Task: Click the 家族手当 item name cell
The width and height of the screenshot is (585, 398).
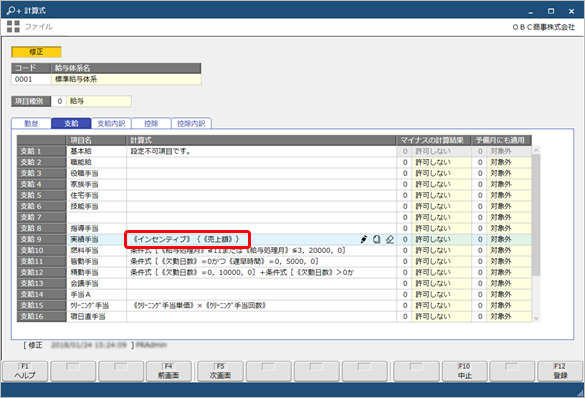Action: coord(96,184)
